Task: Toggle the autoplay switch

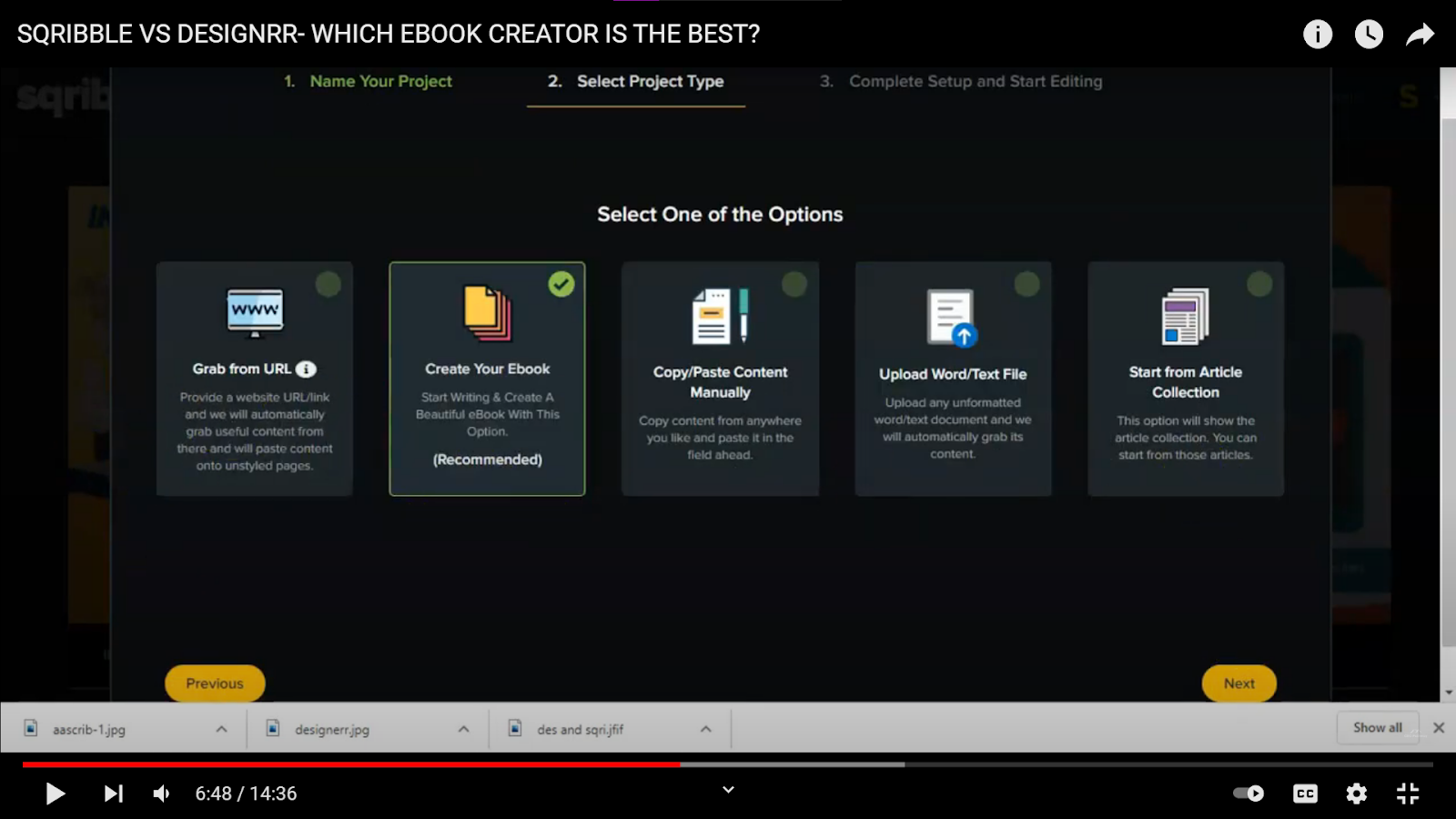Action: tap(1249, 794)
